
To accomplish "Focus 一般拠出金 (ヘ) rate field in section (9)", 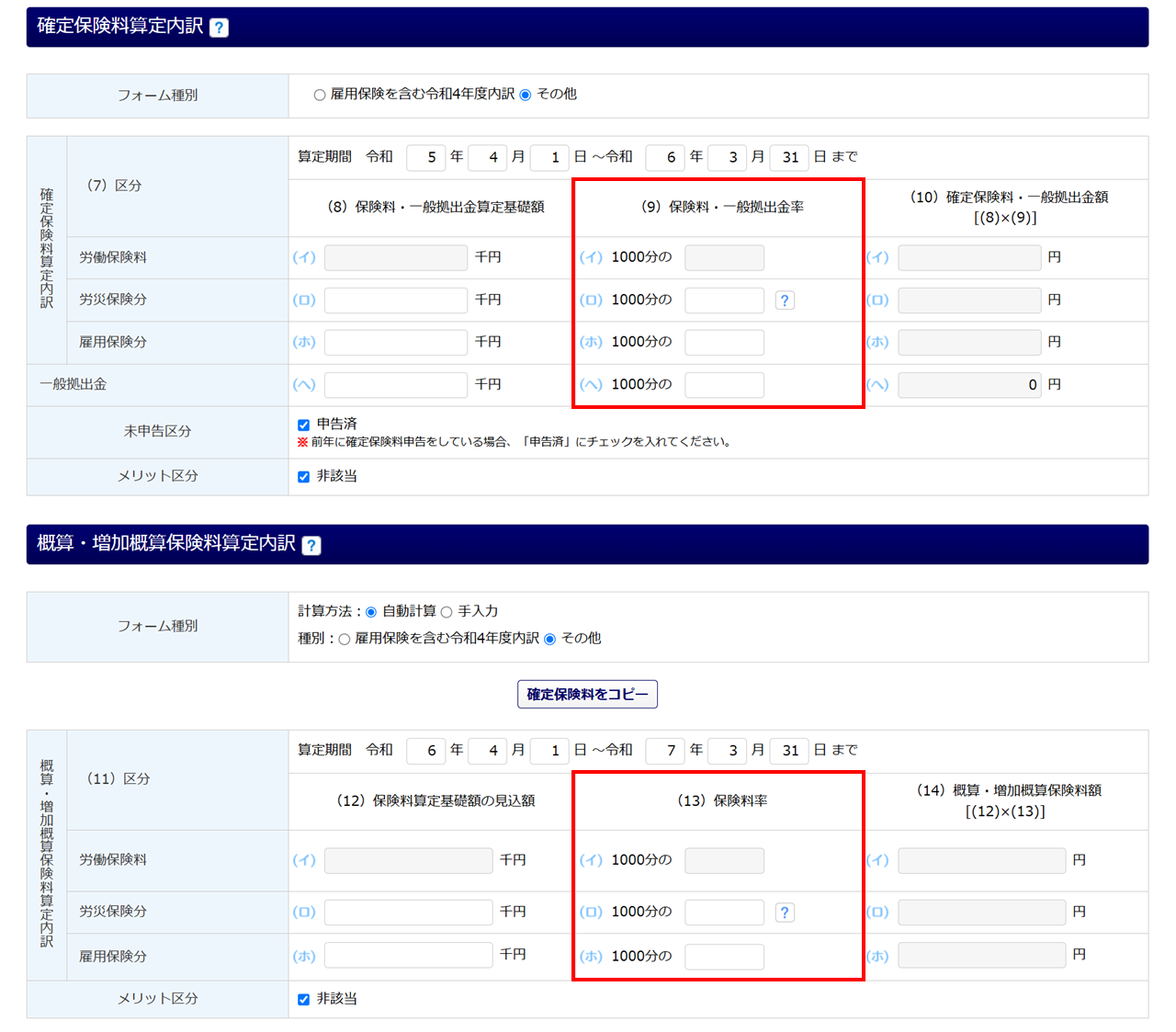I will (725, 385).
